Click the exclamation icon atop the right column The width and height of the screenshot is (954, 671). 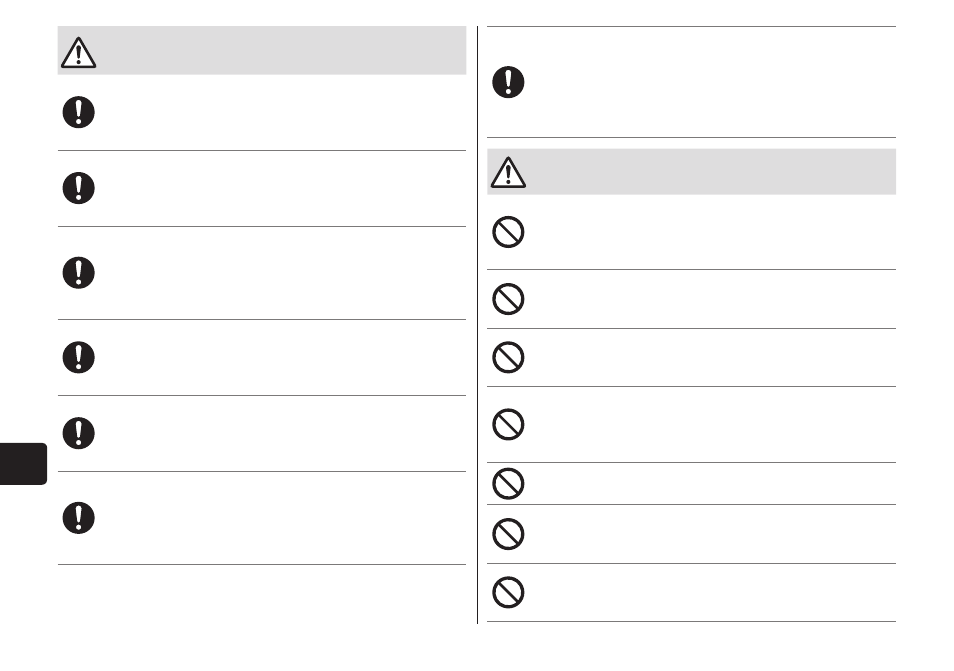(x=508, y=82)
